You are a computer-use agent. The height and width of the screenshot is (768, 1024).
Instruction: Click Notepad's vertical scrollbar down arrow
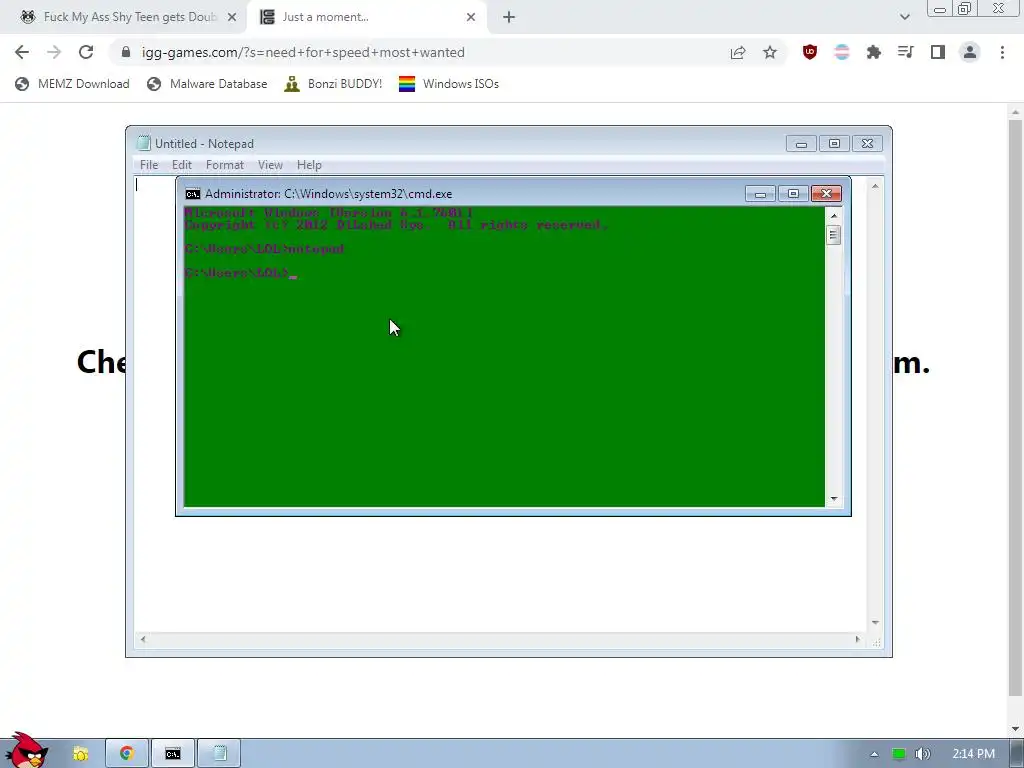point(875,622)
